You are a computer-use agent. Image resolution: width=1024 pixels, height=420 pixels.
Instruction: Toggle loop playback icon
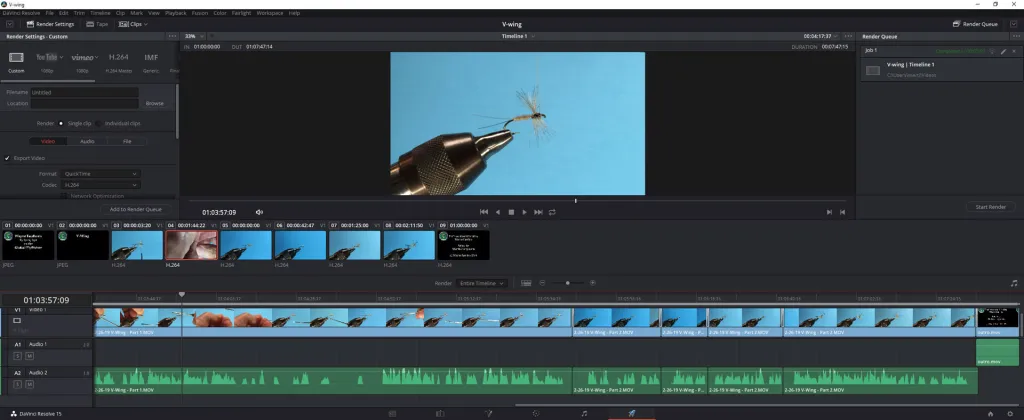click(551, 212)
